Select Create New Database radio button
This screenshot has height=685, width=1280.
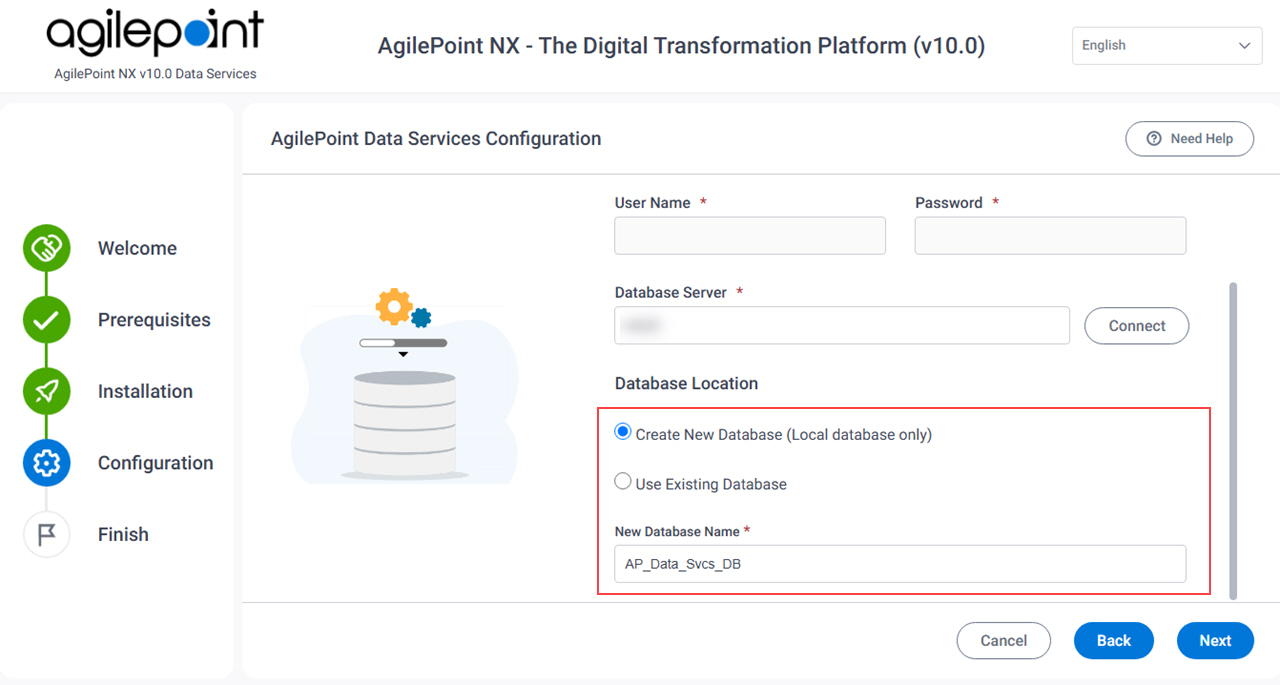623,433
